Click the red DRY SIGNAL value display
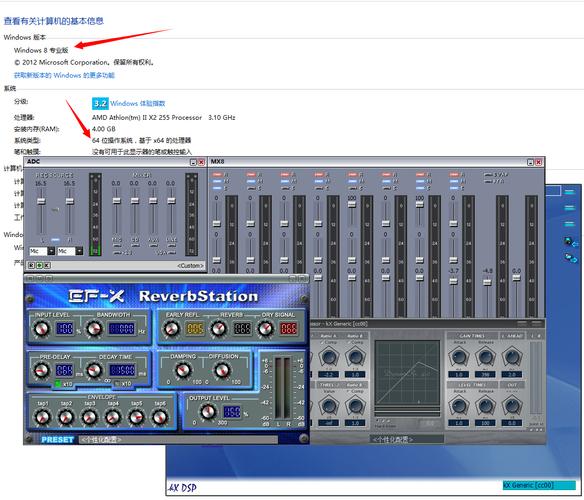Screen dimensions: 584x500 click(289, 329)
